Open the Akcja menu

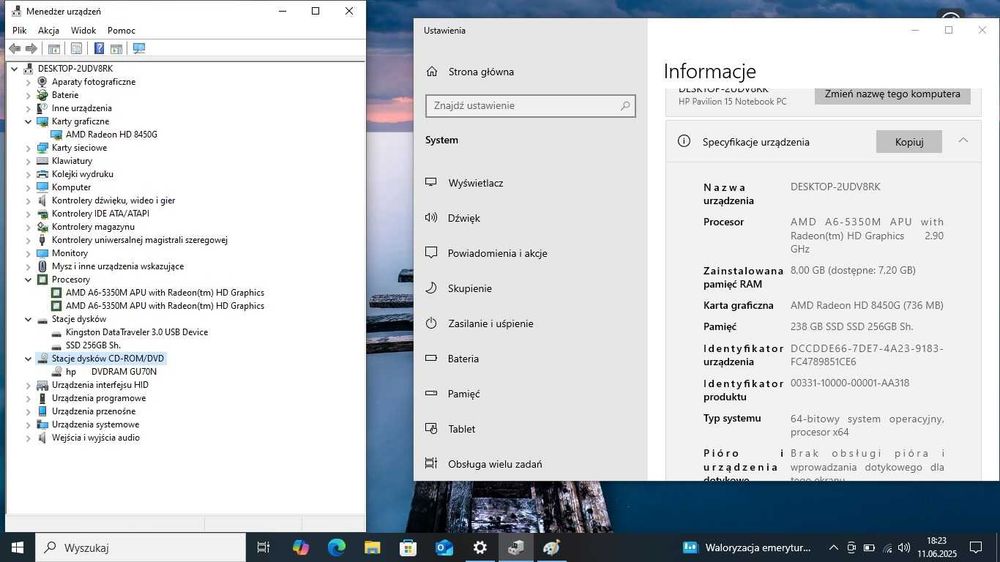pyautogui.click(x=48, y=30)
